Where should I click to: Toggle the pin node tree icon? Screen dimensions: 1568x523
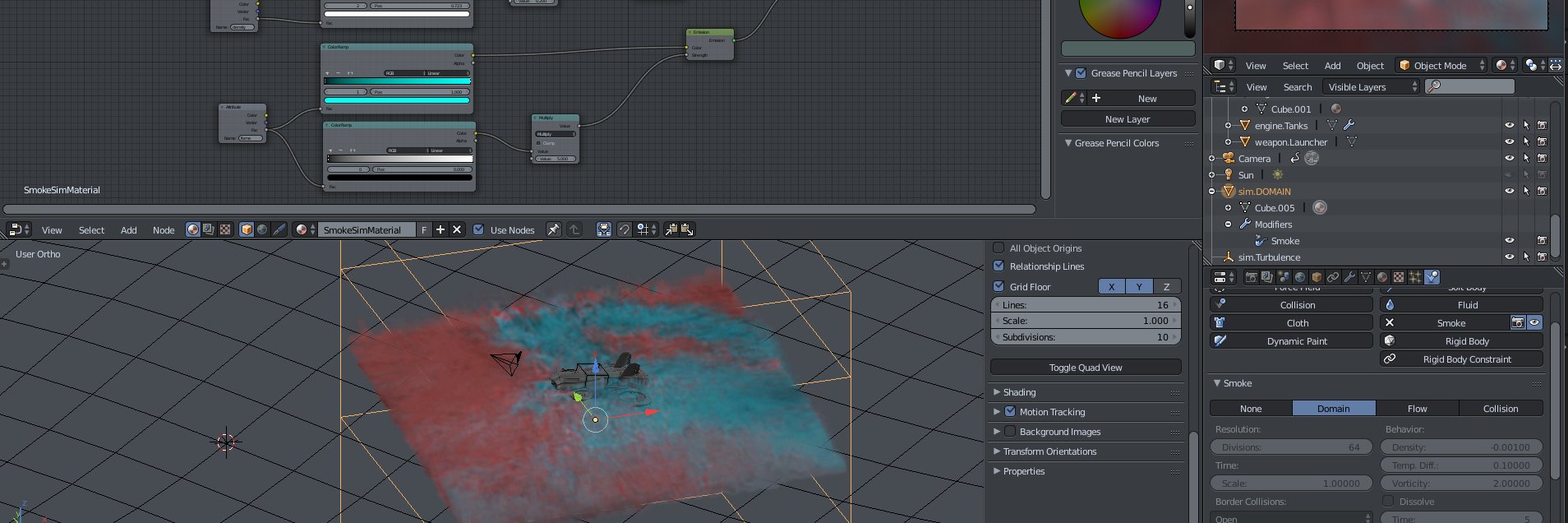click(553, 230)
